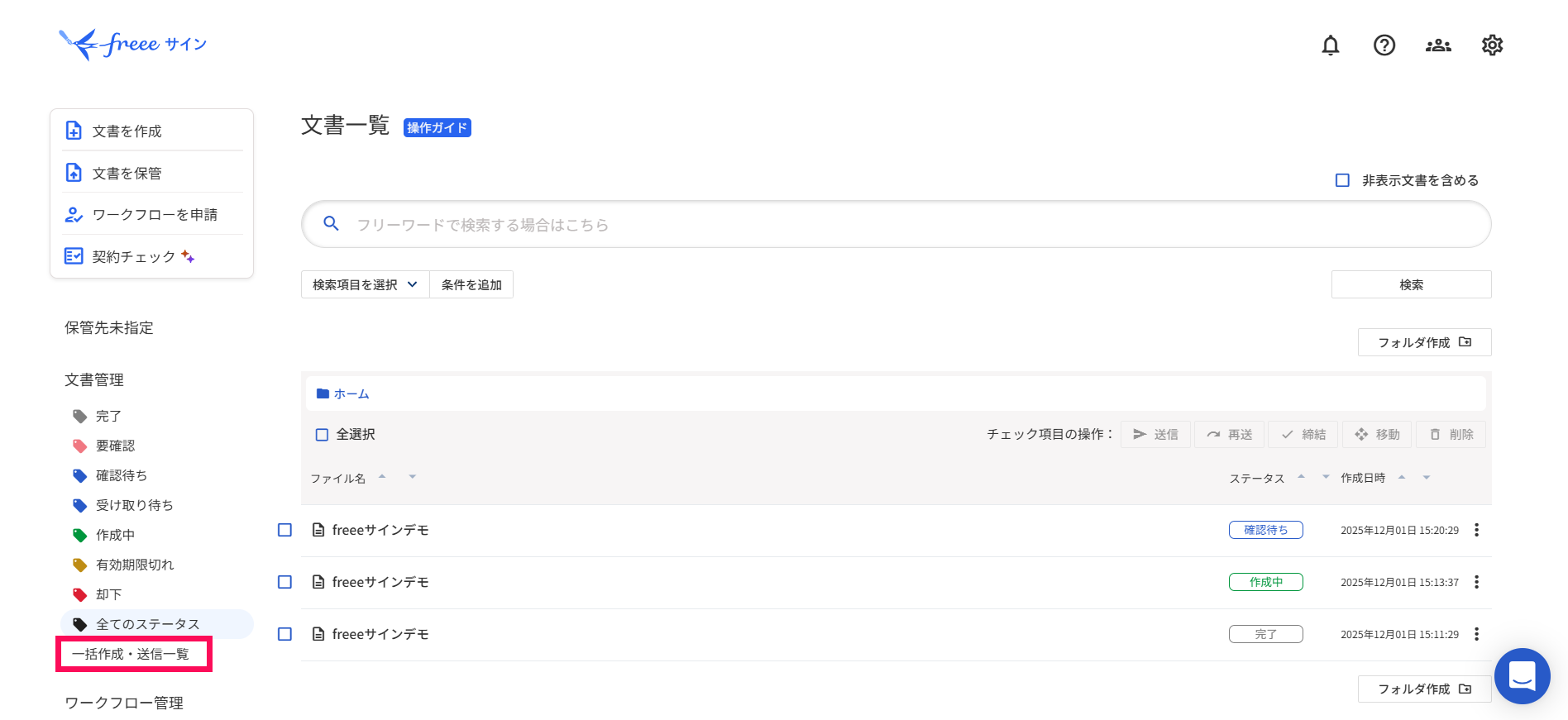This screenshot has width=1568, height=720.
Task: Open the 操作ガイド badge link
Action: (437, 128)
